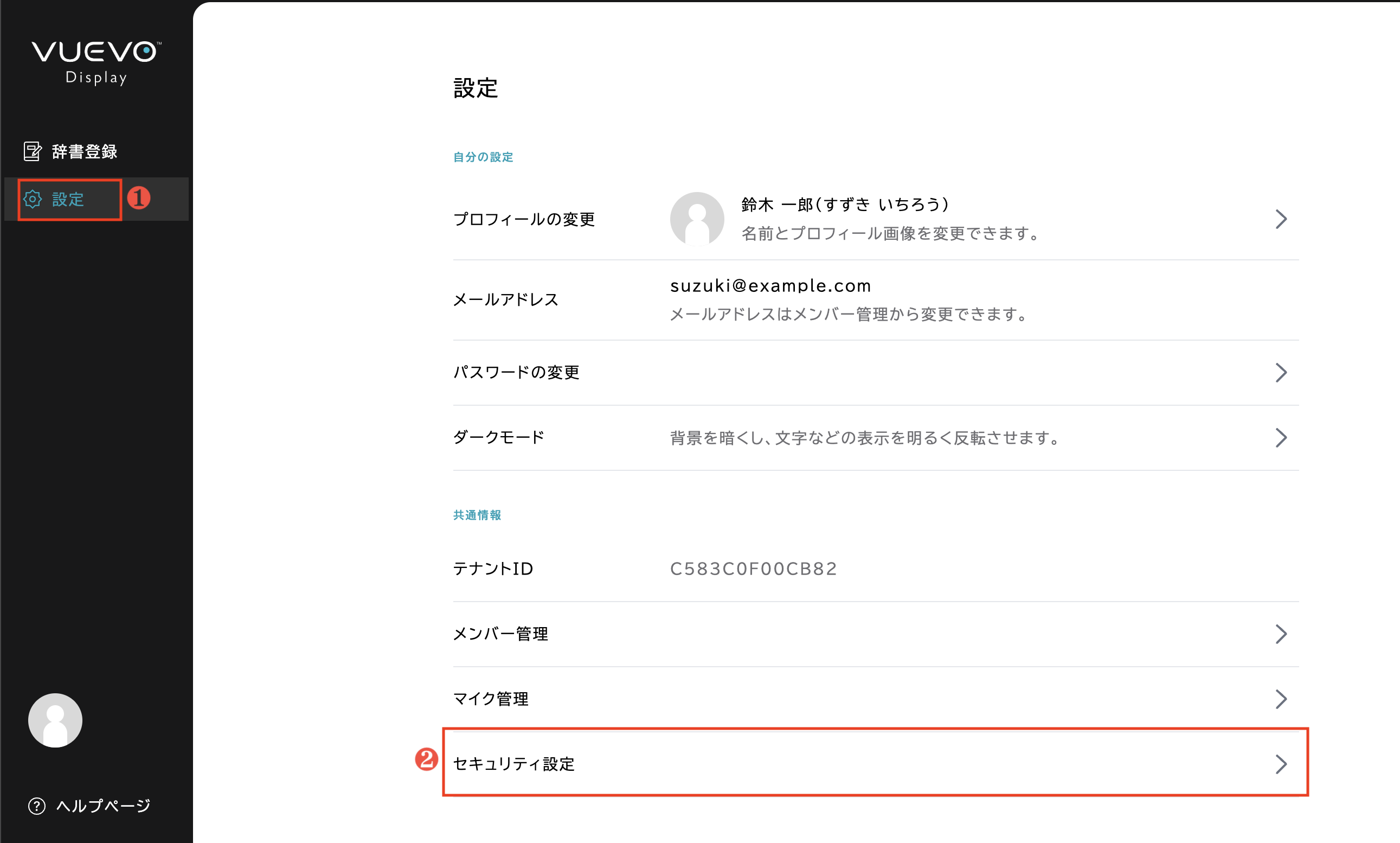The image size is (1400, 843).
Task: Open the ヘルプページ help icon
Action: [36, 806]
